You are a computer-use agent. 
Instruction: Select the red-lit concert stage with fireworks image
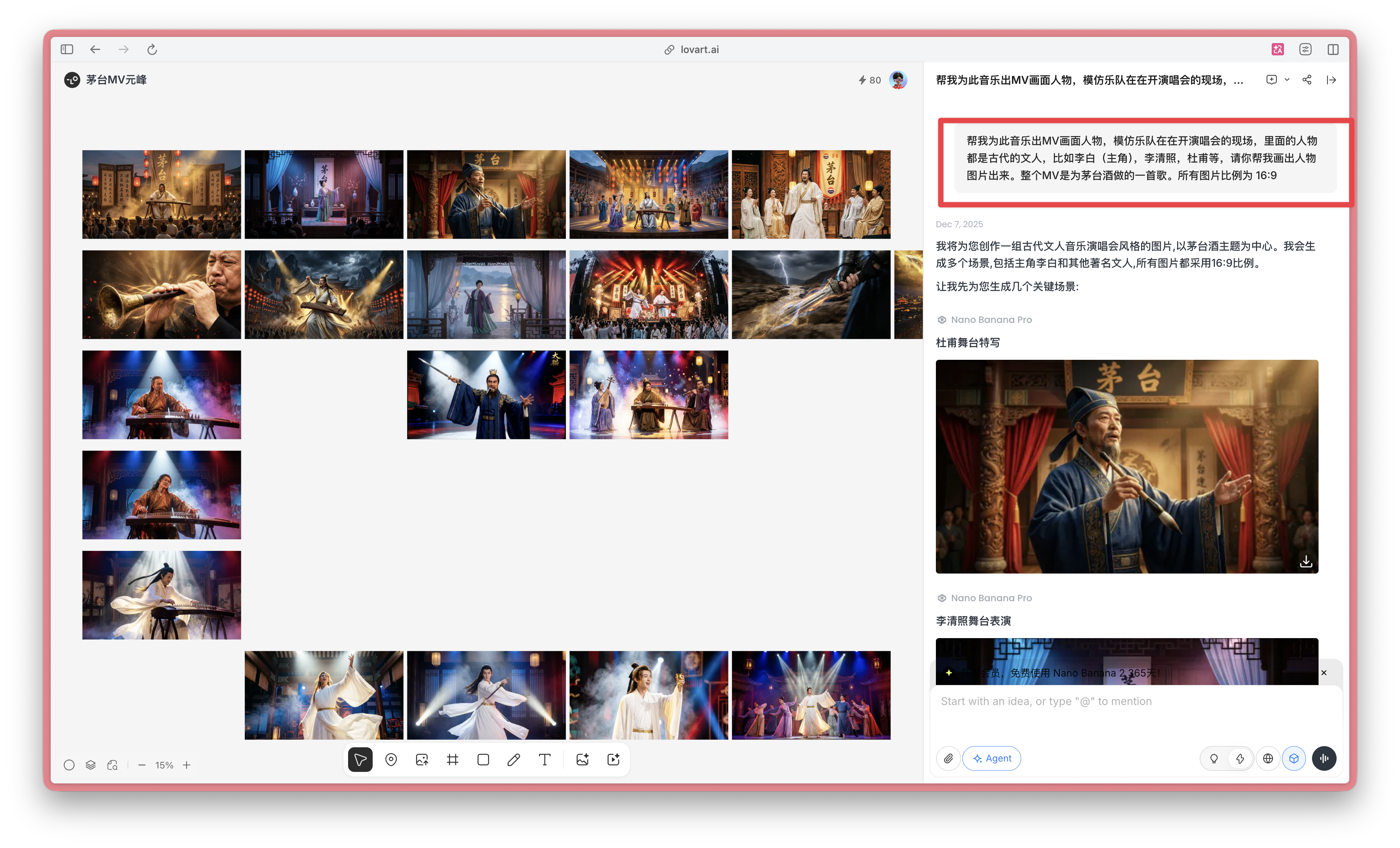pyautogui.click(x=648, y=295)
